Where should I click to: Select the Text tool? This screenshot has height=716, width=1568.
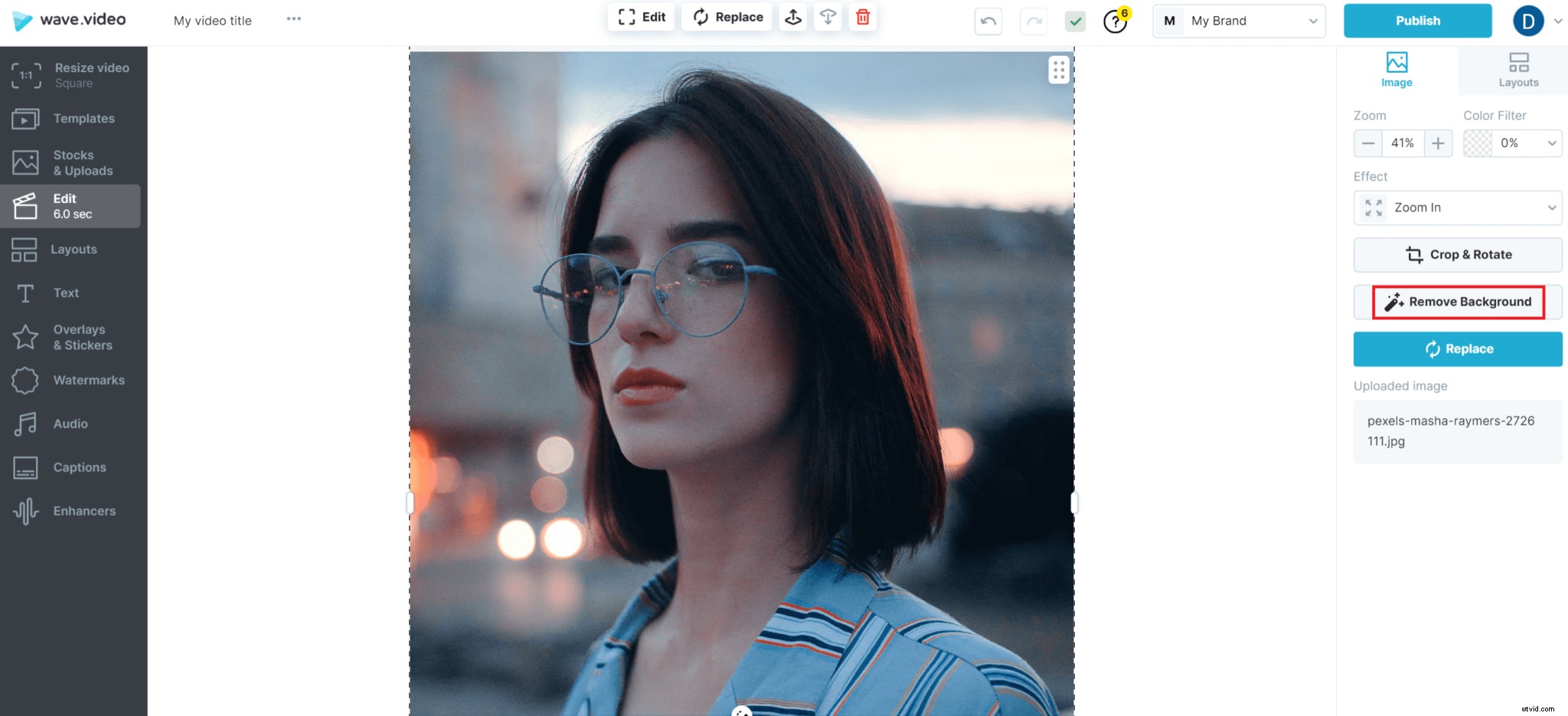coord(65,293)
